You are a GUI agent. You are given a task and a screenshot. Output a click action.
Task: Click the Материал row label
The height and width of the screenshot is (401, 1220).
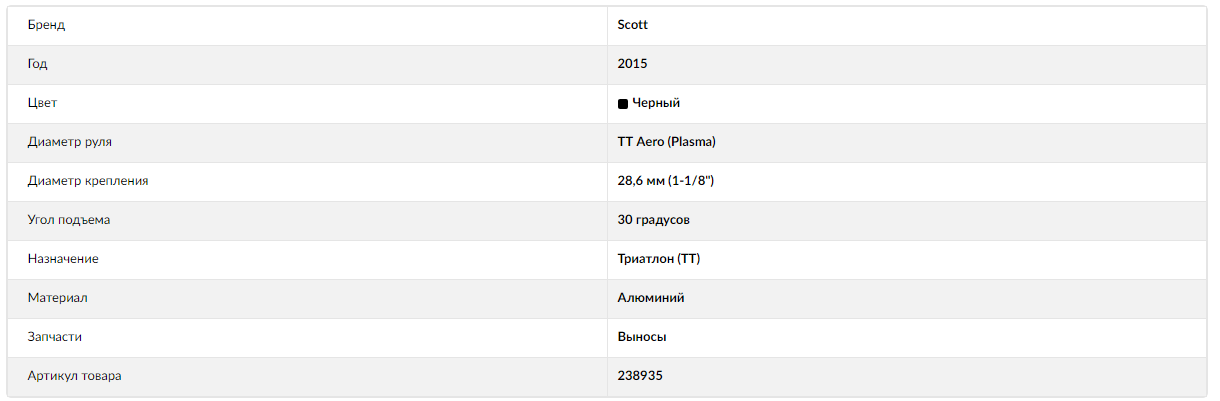[x=58, y=298]
